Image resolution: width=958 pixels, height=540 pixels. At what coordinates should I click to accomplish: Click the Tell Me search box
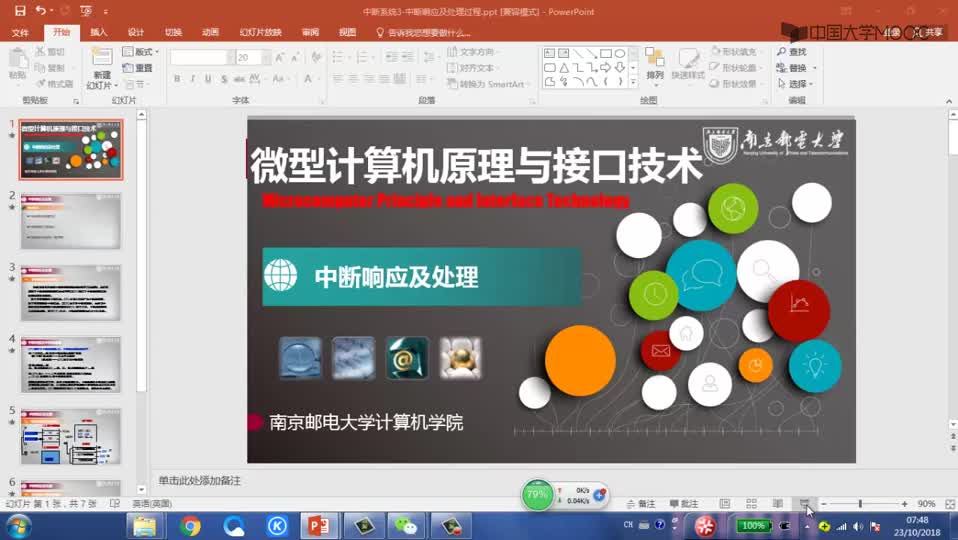pos(423,32)
